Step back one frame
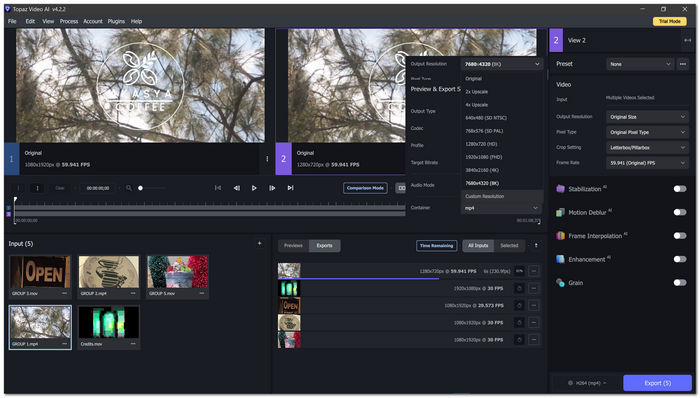 pos(237,188)
